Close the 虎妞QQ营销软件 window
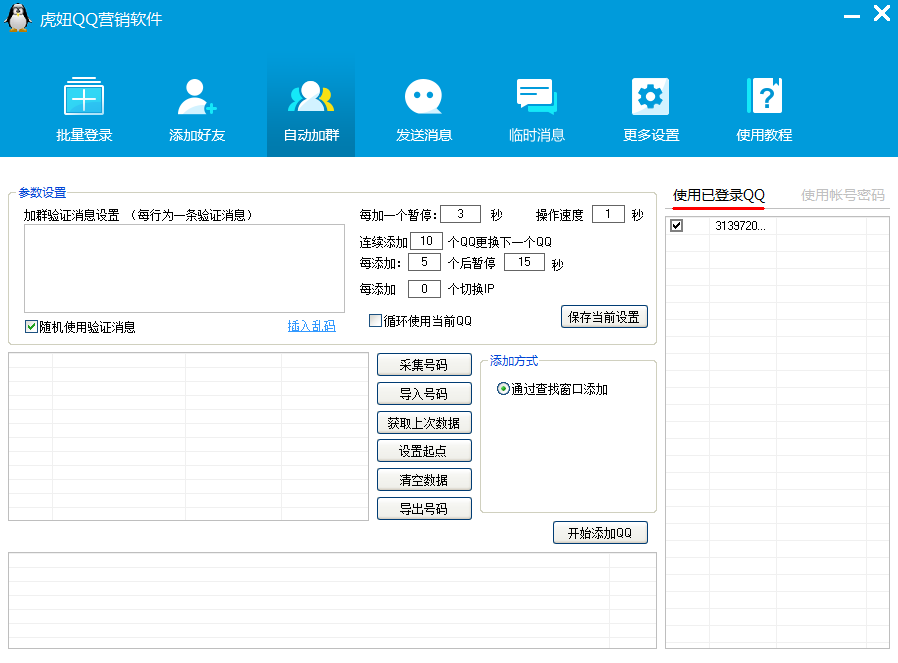The width and height of the screenshot is (898, 663). click(881, 13)
